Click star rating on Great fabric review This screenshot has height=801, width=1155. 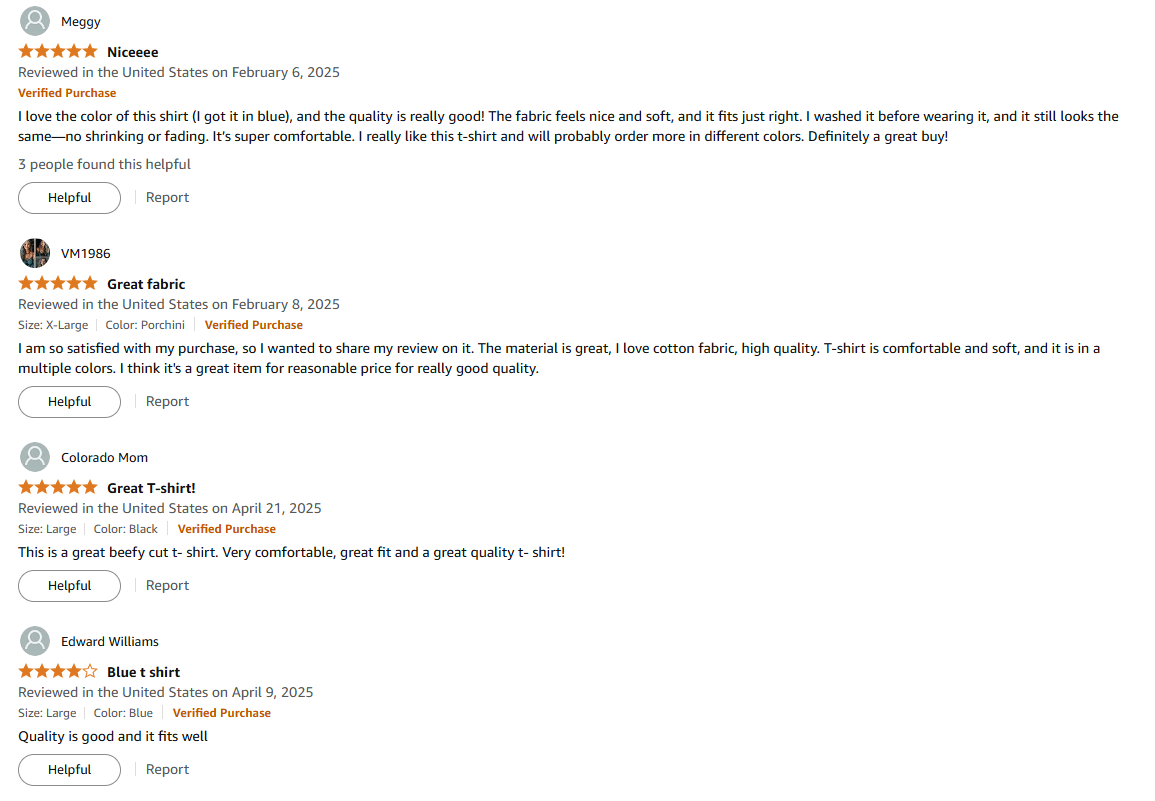57,284
